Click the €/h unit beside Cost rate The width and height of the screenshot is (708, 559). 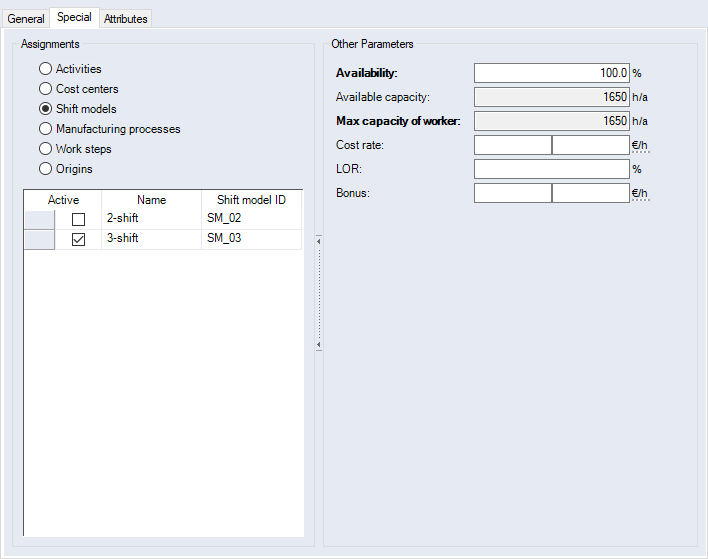coord(640,145)
